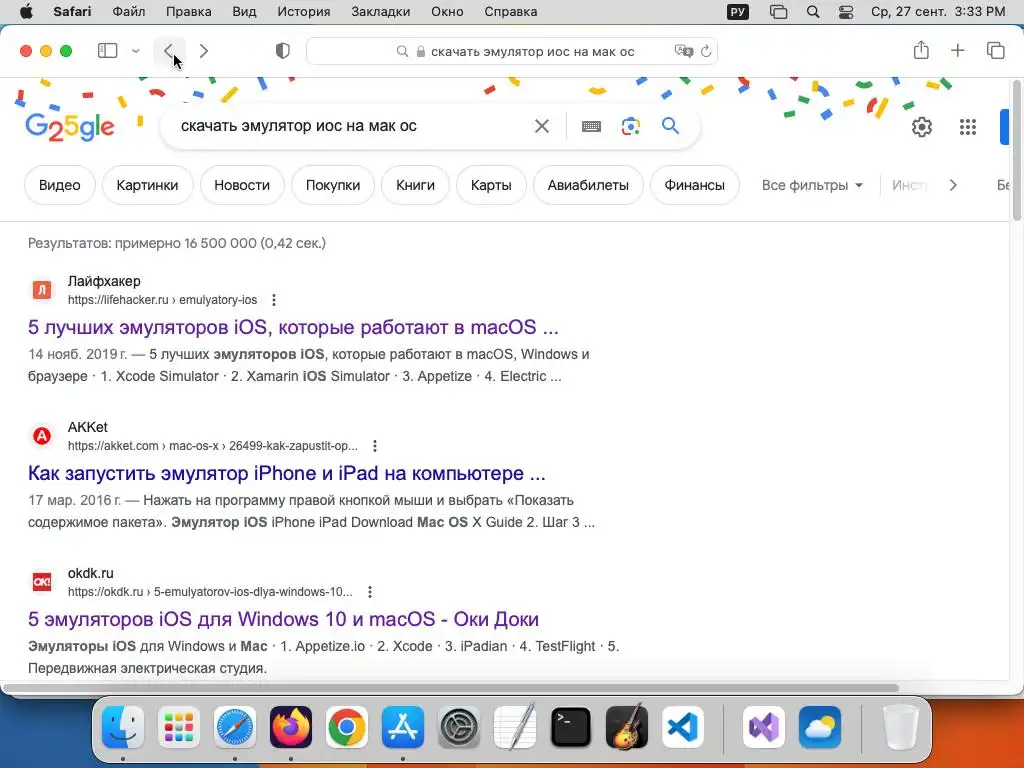
Task: Click the Лайфхакер site favicon
Action: coord(42,290)
